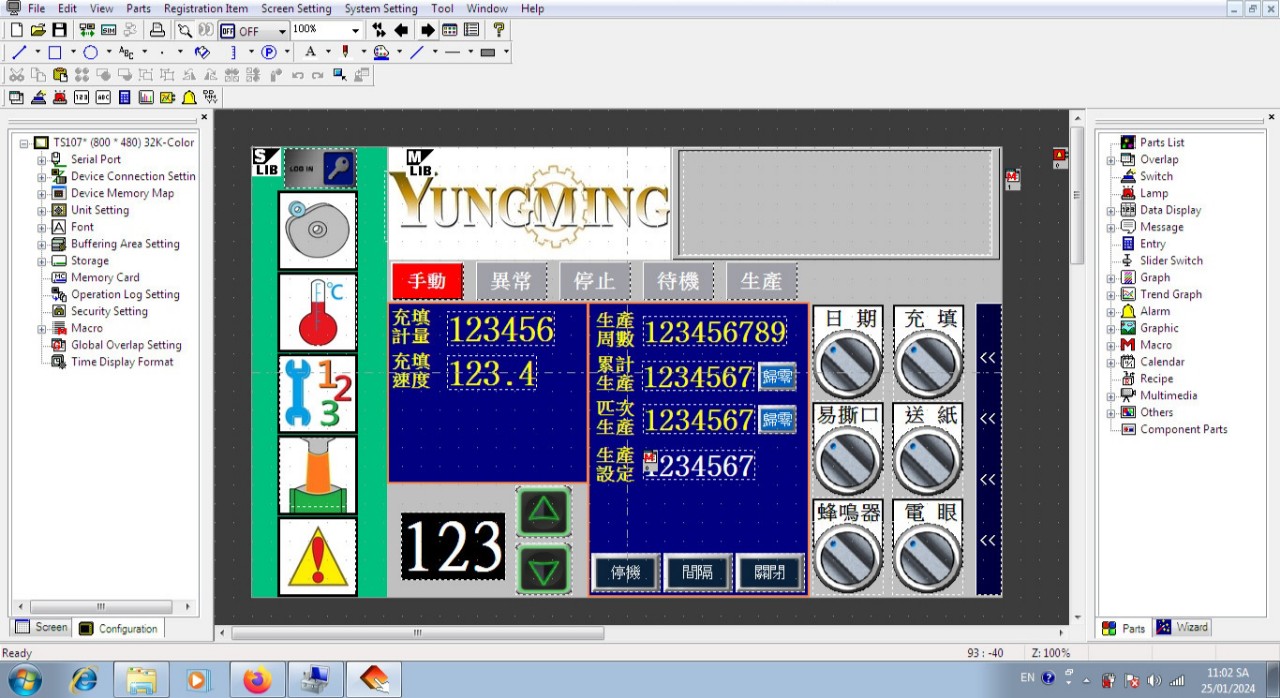The width and height of the screenshot is (1280, 698).
Task: Expand the Data Display parts node
Action: [x=1111, y=210]
